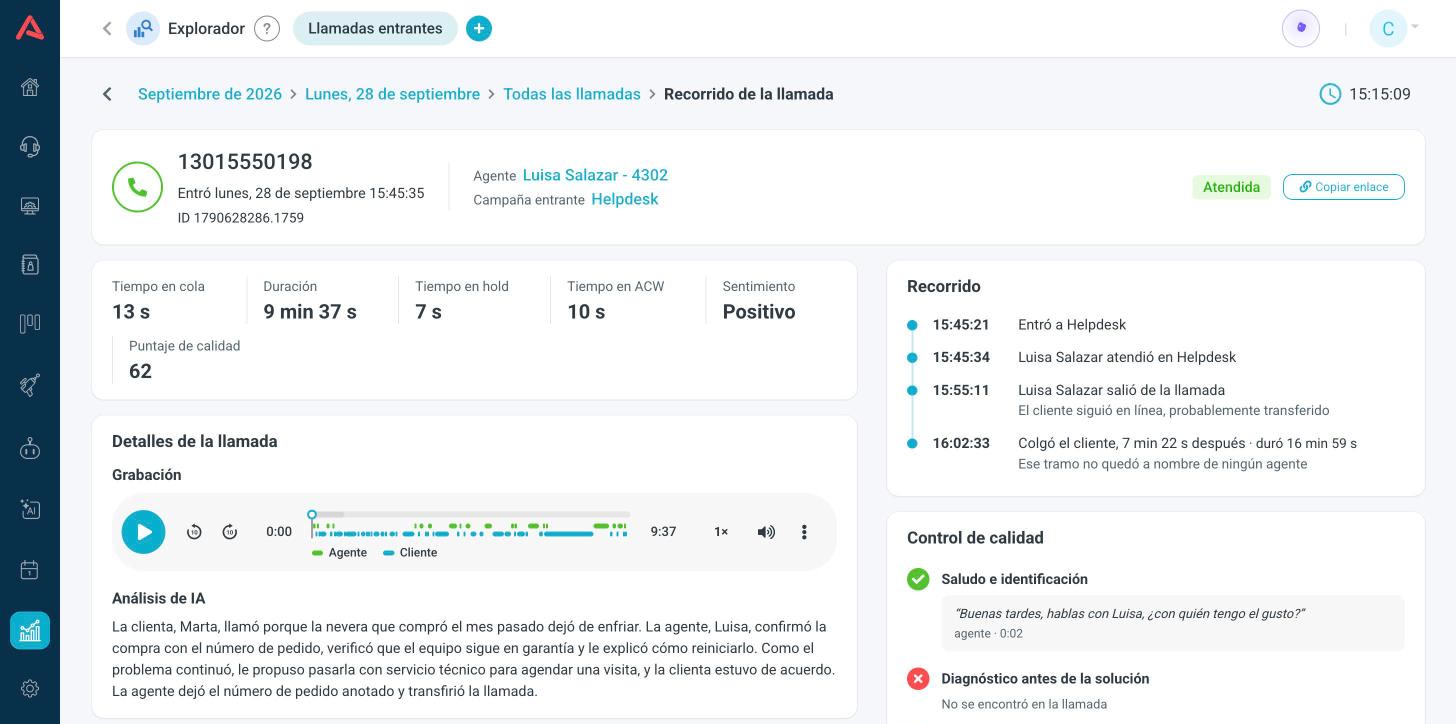Click the Copiar enlace button
Viewport: 1456px width, 724px height.
tap(1343, 187)
